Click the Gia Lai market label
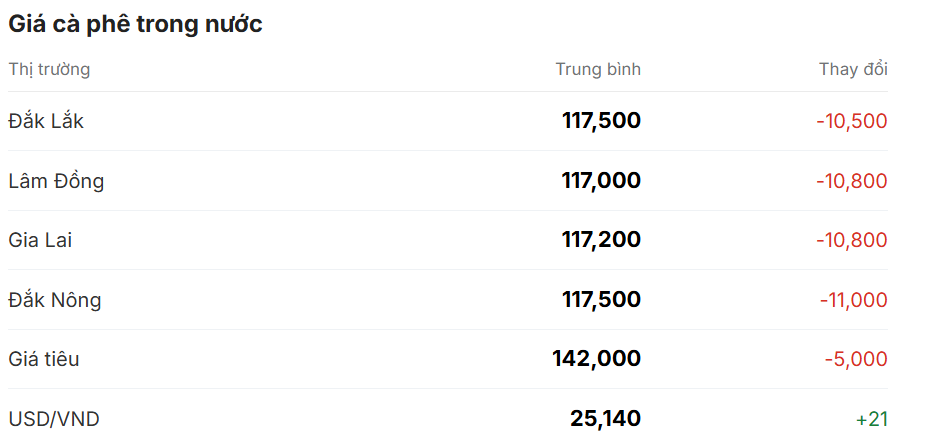Image resolution: width=938 pixels, height=437 pixels. pos(40,240)
